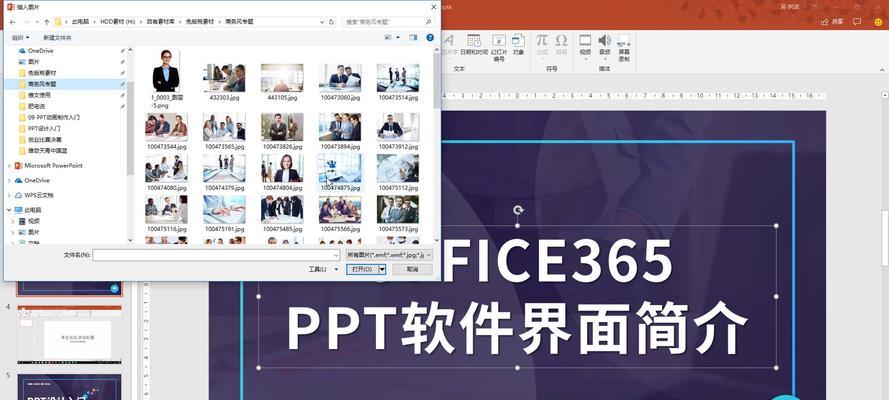Viewport: 889px width, 400px height.
Task: Click 此电脑 in the breadcrumb path
Action: (80, 22)
